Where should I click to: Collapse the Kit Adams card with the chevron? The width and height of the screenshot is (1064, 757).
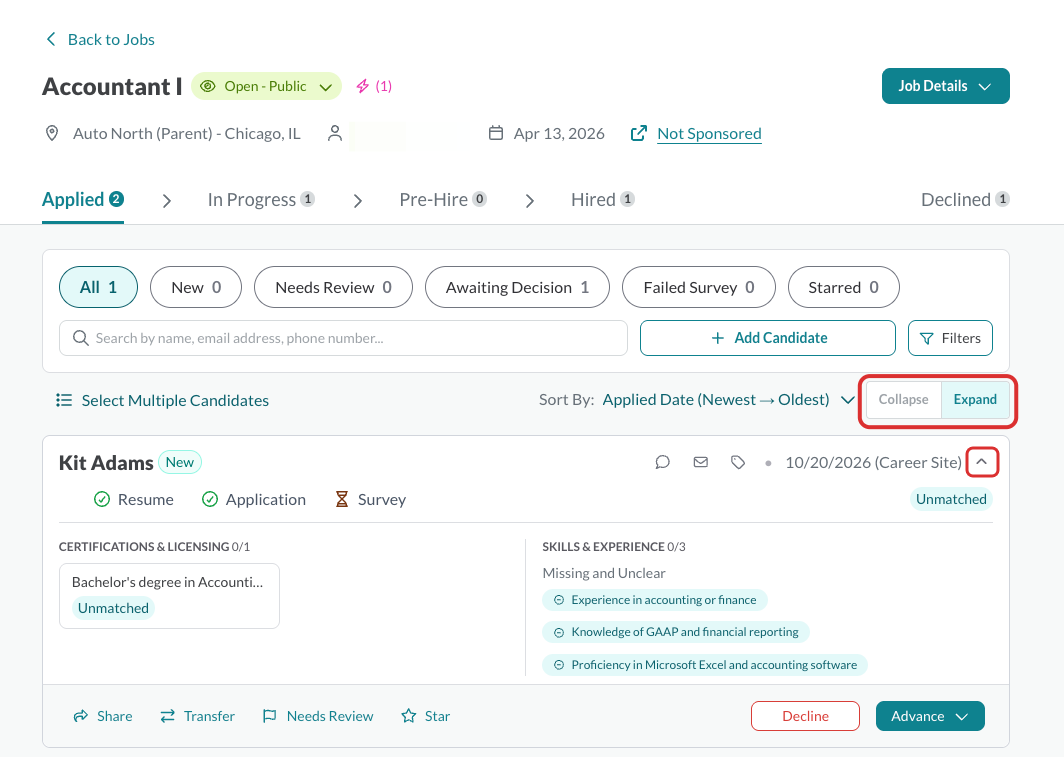(982, 462)
